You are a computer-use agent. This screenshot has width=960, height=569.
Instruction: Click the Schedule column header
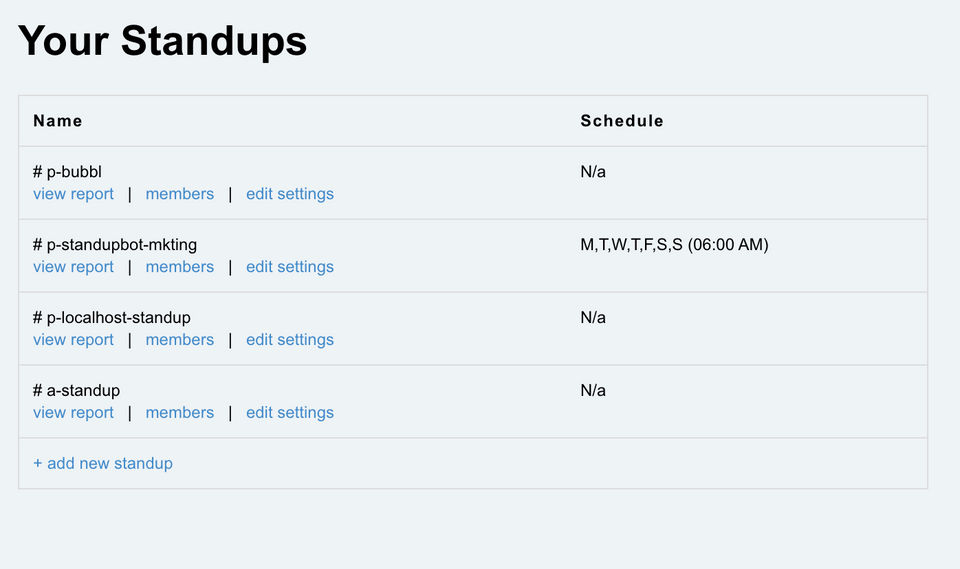coord(622,121)
